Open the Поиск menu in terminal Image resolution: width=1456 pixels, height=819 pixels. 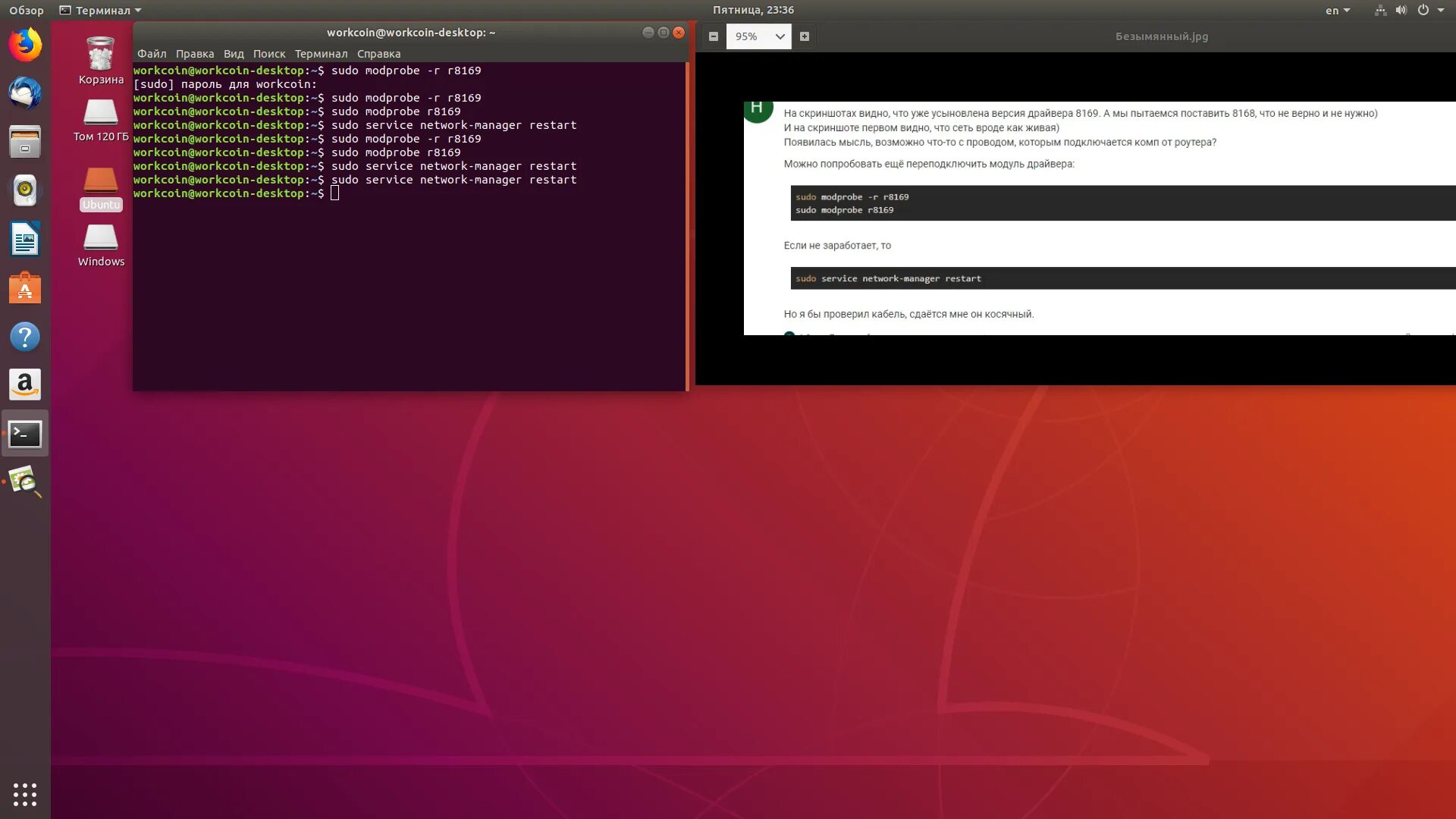(x=269, y=54)
